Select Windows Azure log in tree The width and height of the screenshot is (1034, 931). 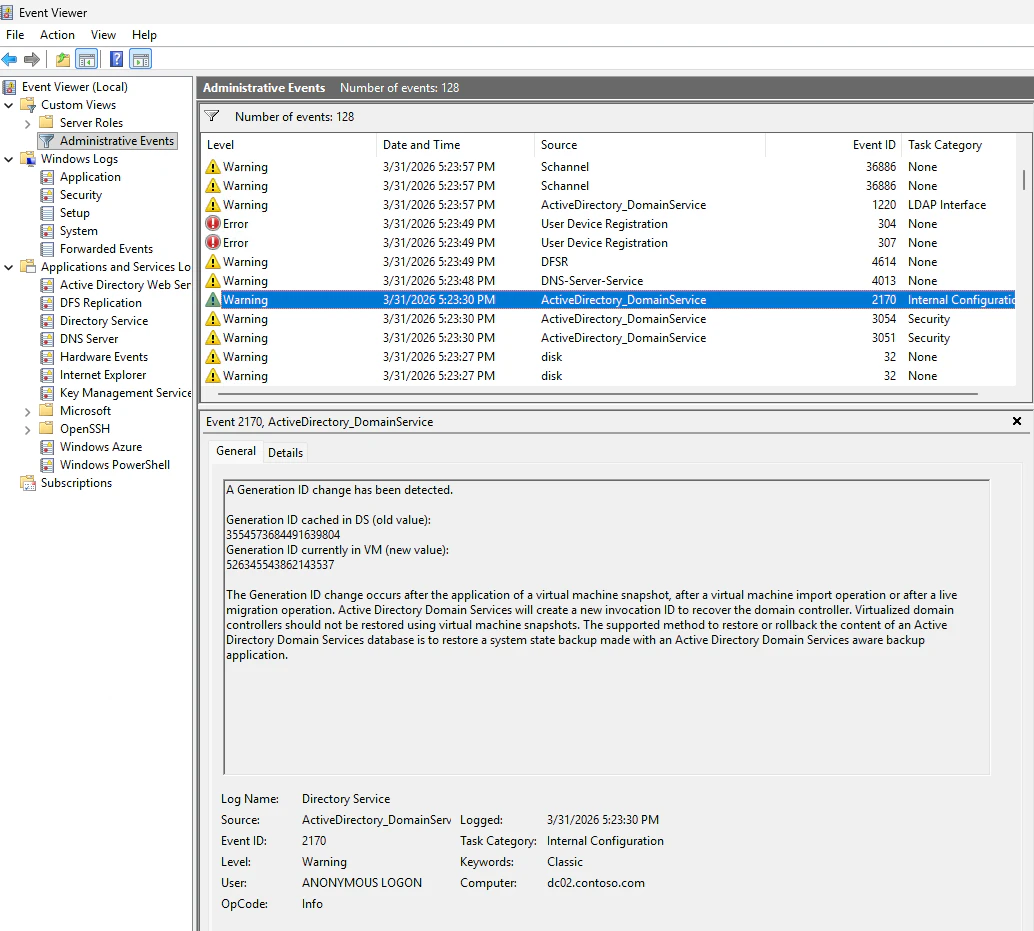click(x=101, y=447)
